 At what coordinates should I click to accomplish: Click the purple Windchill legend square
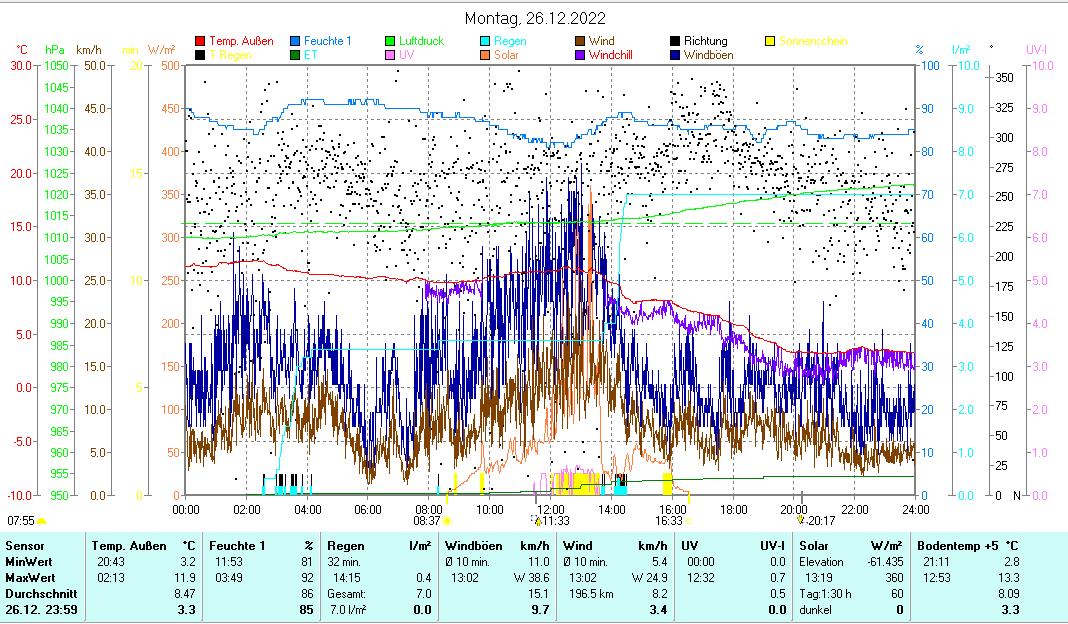pyautogui.click(x=580, y=55)
